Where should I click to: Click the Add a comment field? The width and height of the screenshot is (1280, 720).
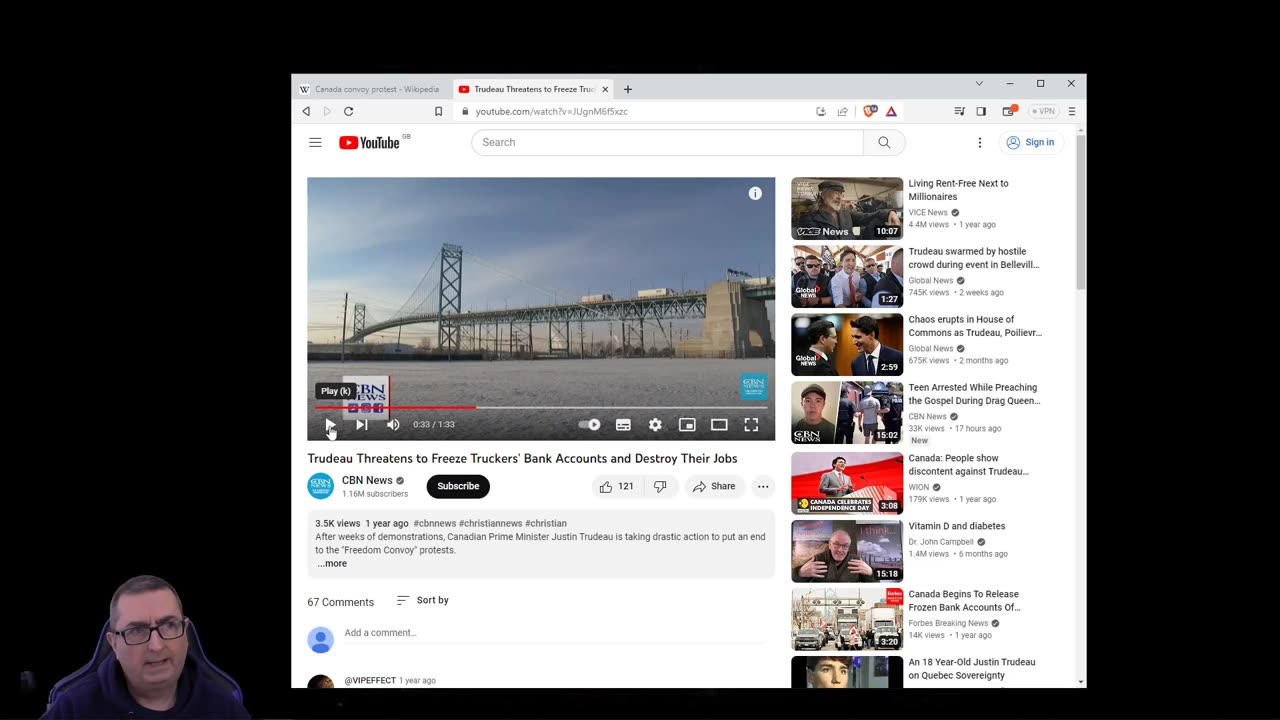[x=555, y=633]
